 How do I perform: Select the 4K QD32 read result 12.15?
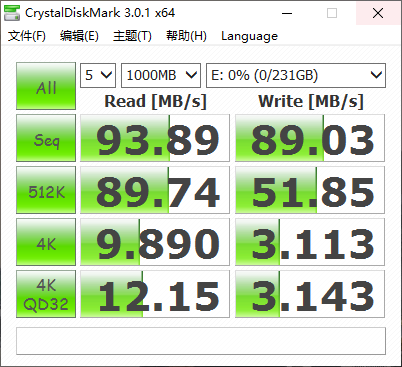click(155, 294)
